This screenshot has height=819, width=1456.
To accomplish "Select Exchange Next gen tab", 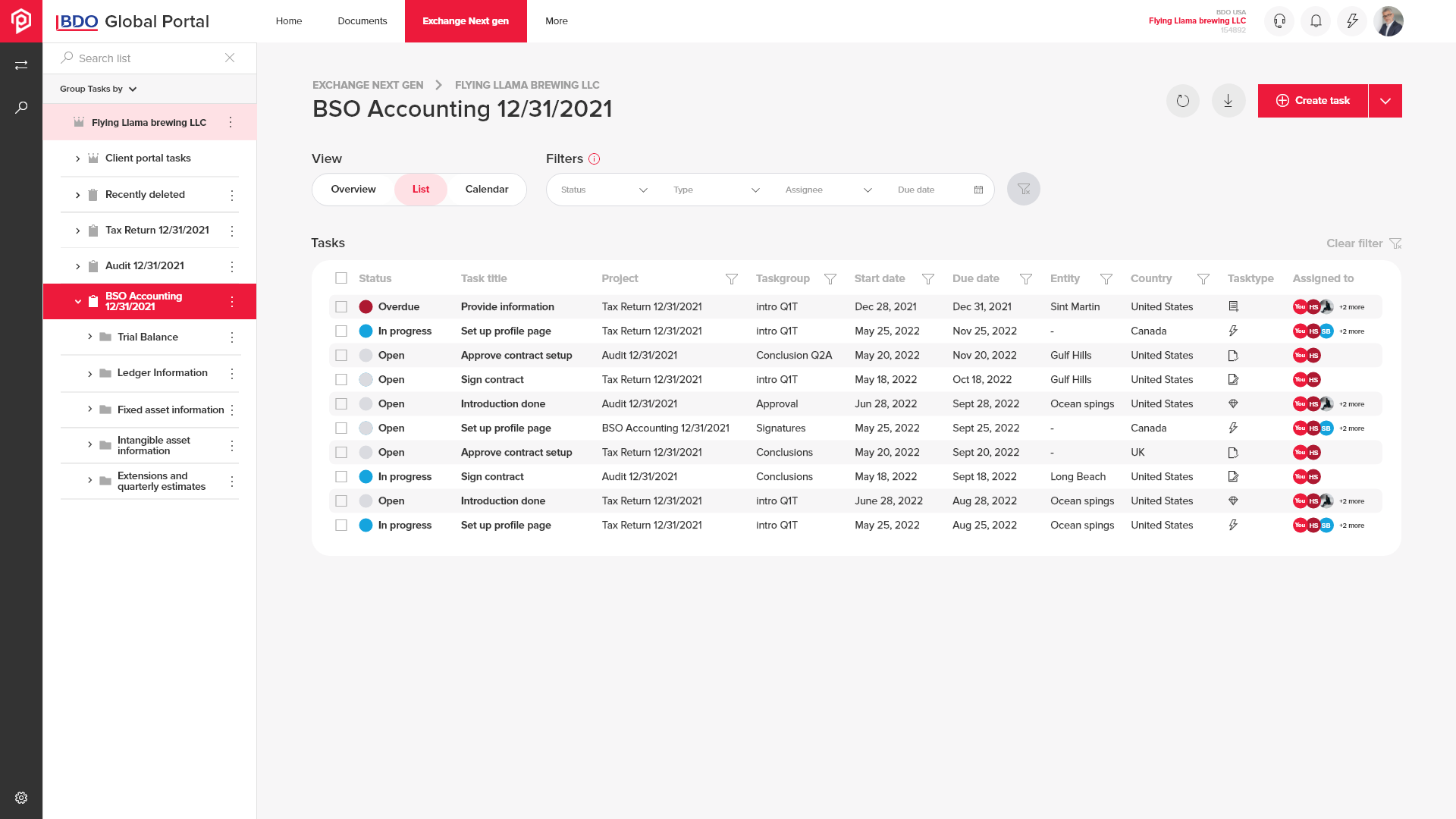I will (466, 21).
